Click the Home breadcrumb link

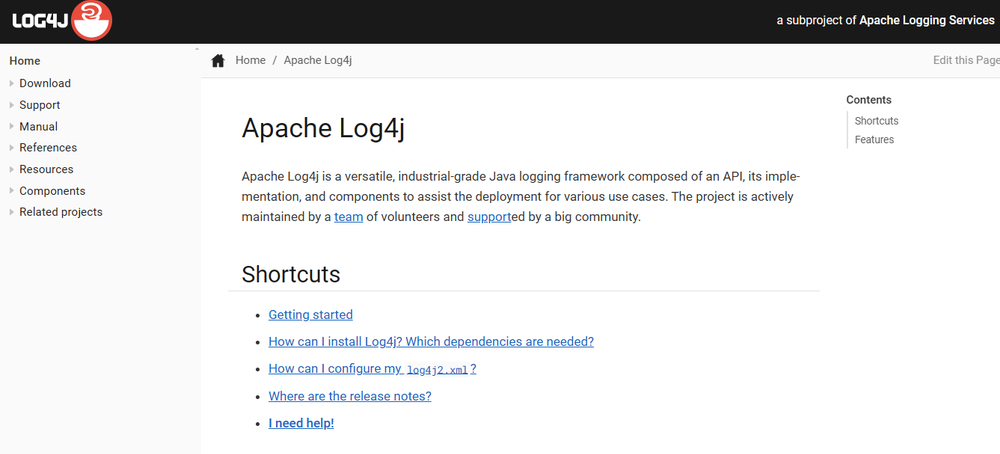(250, 61)
